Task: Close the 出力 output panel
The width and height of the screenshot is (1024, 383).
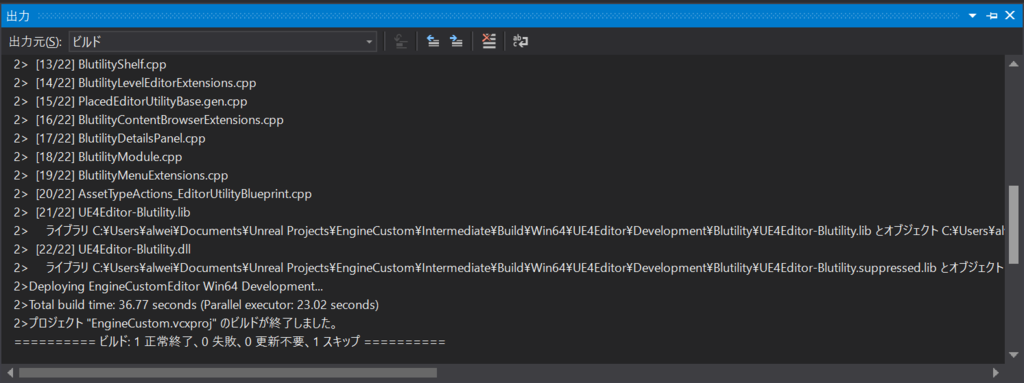Action: [x=1010, y=15]
